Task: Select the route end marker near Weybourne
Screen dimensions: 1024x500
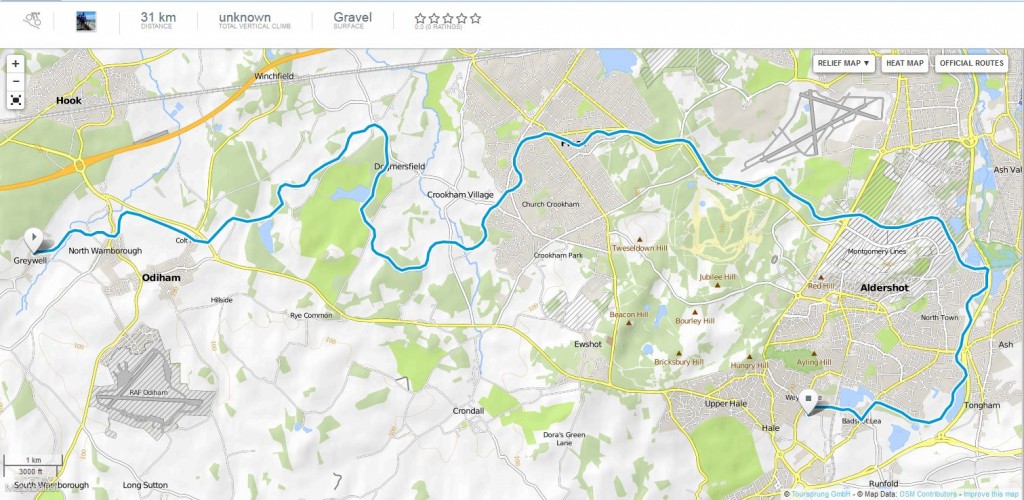Action: (x=810, y=401)
